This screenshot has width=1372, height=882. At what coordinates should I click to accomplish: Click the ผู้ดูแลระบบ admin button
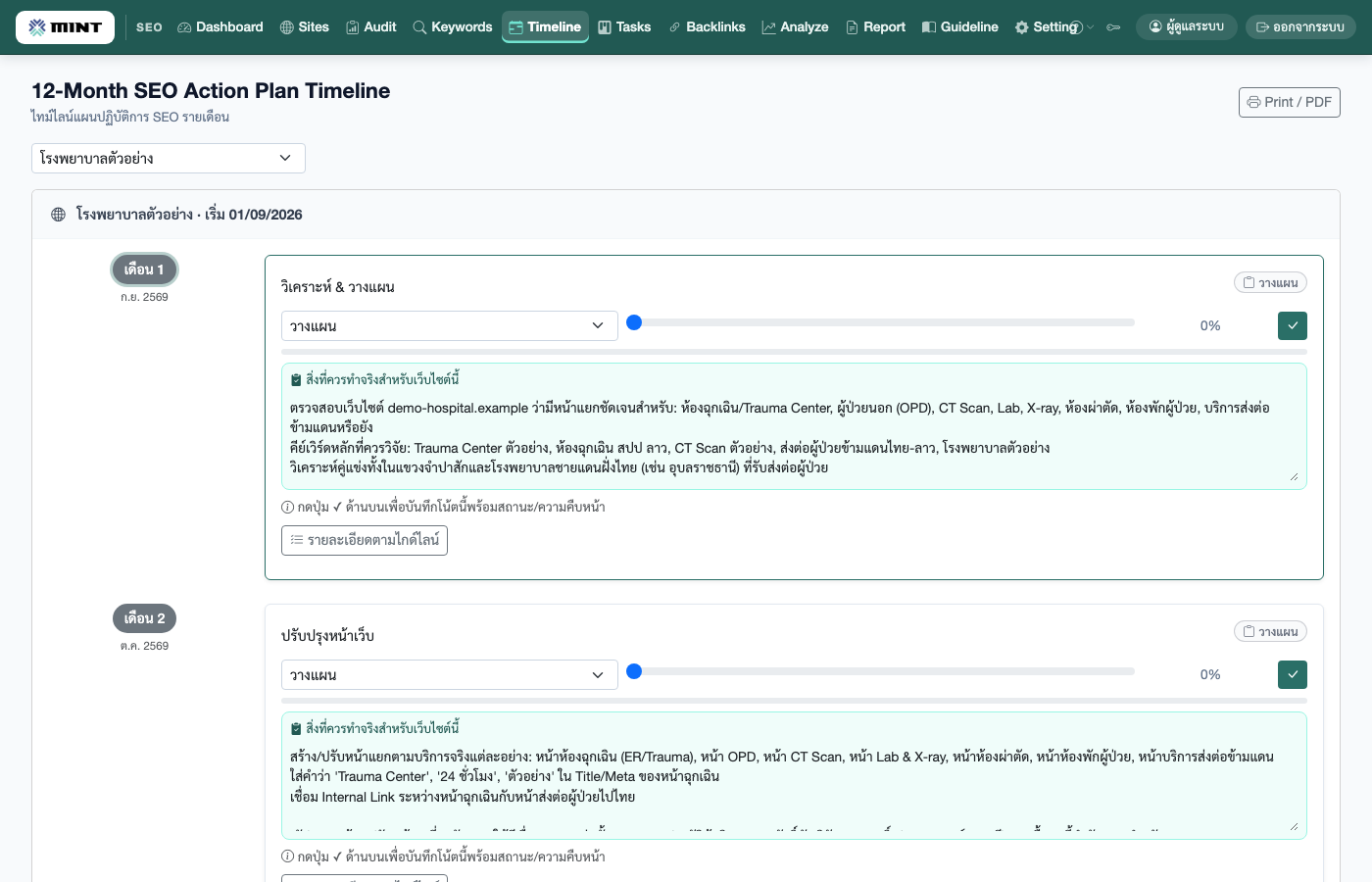[1187, 27]
